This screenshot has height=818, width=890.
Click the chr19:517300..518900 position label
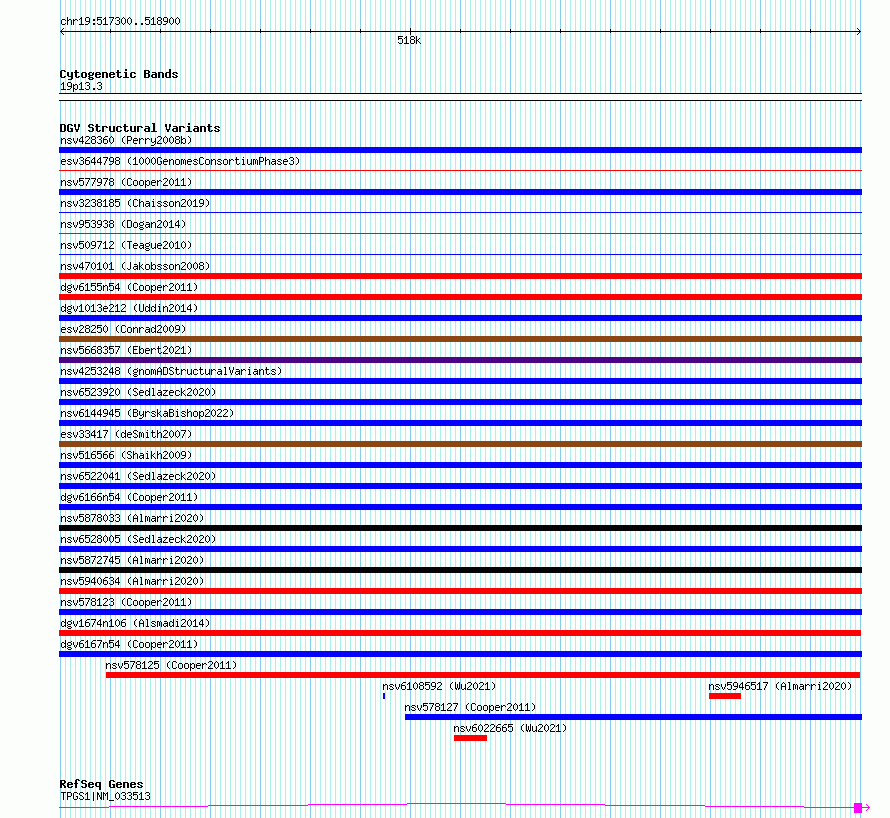(x=120, y=21)
